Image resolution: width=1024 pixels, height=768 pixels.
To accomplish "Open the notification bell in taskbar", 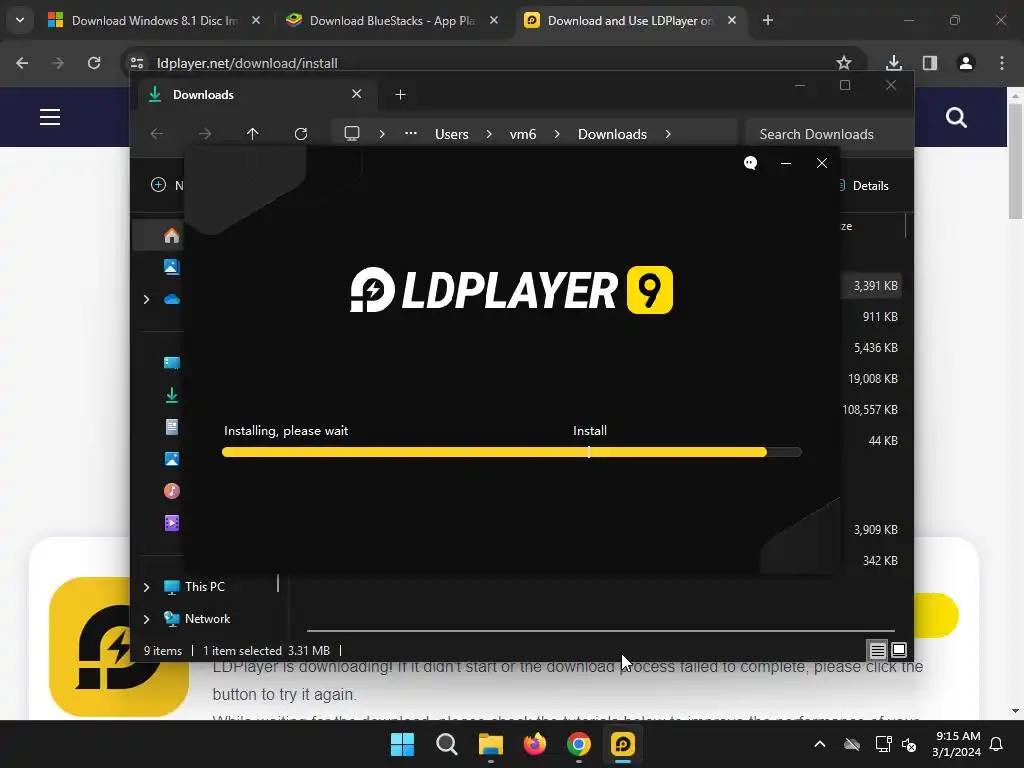I will (x=997, y=744).
